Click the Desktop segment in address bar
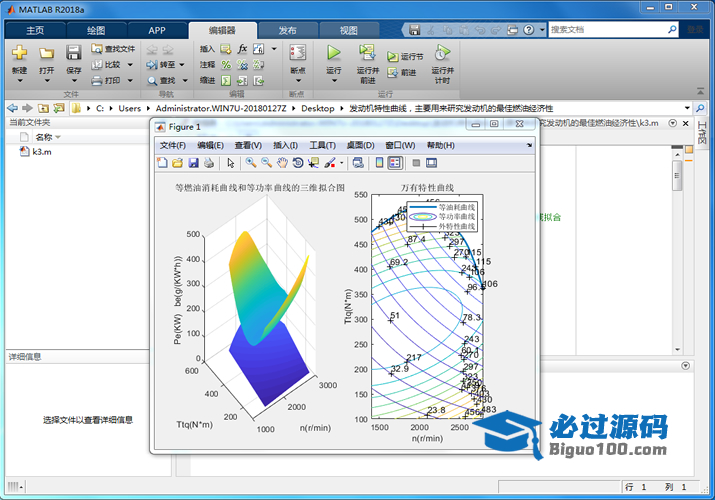Viewport: 715px width, 500px height. [x=318, y=108]
